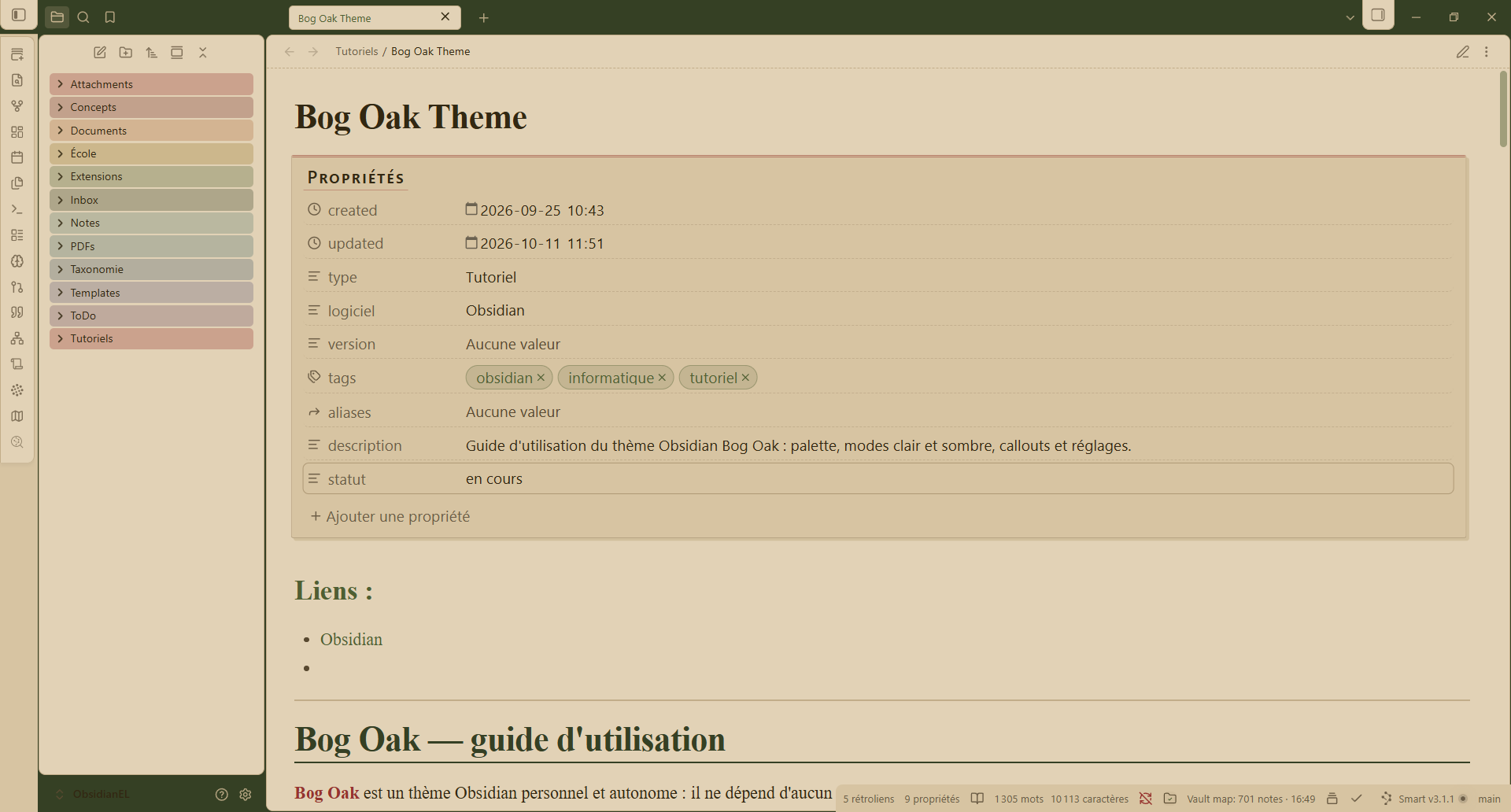This screenshot has width=1511, height=812.
Task: Open a new tab with plus button
Action: tap(484, 18)
